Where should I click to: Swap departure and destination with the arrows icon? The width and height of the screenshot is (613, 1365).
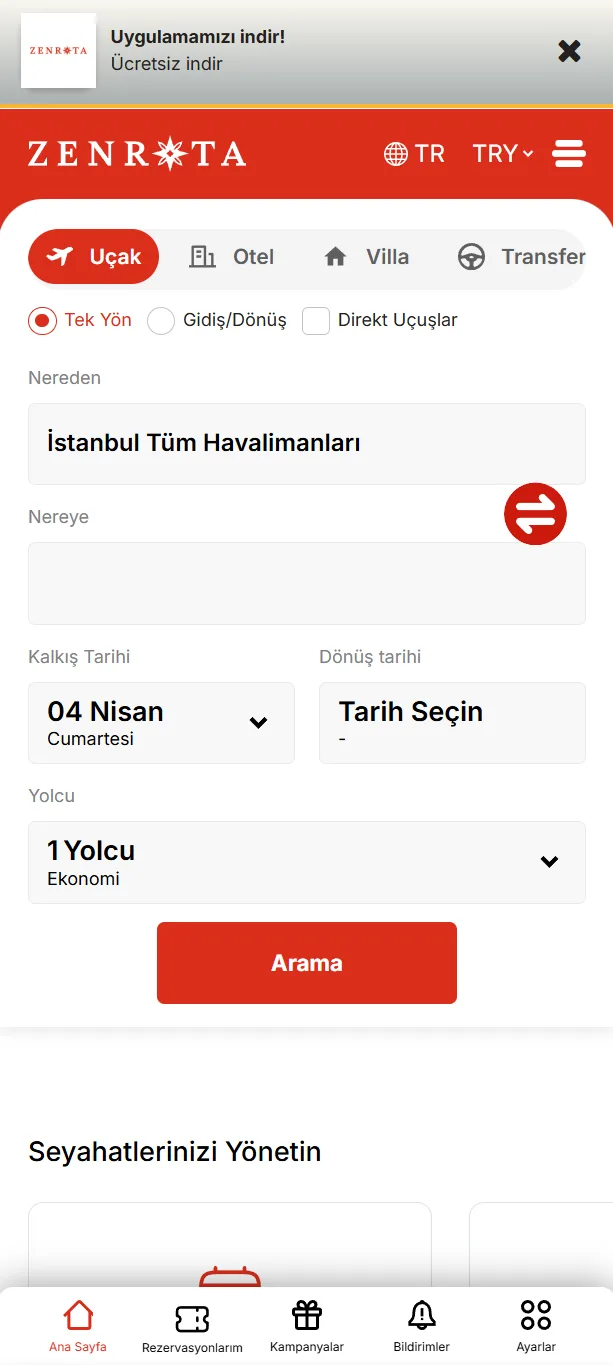point(535,513)
